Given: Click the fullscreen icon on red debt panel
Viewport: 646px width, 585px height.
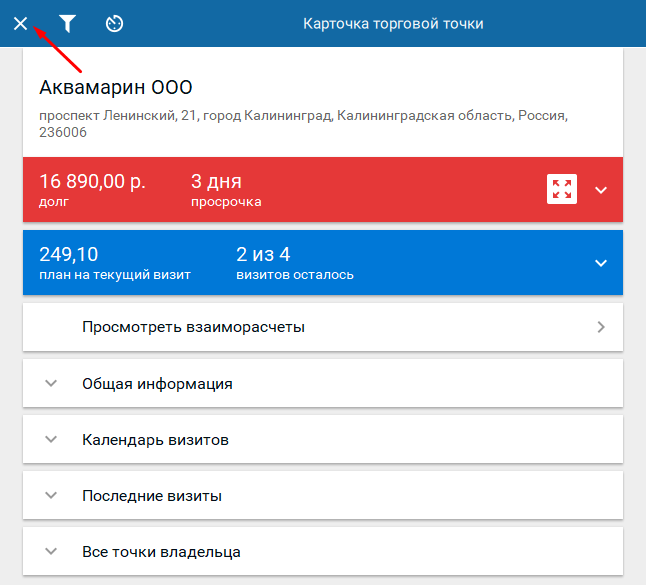Looking at the screenshot, I should (562, 189).
